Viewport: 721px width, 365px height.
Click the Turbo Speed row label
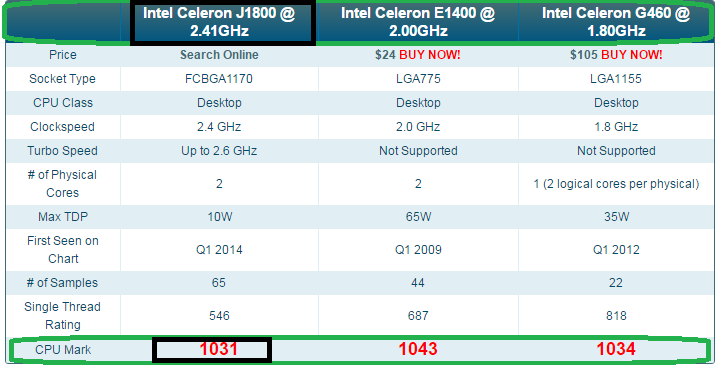(63, 151)
